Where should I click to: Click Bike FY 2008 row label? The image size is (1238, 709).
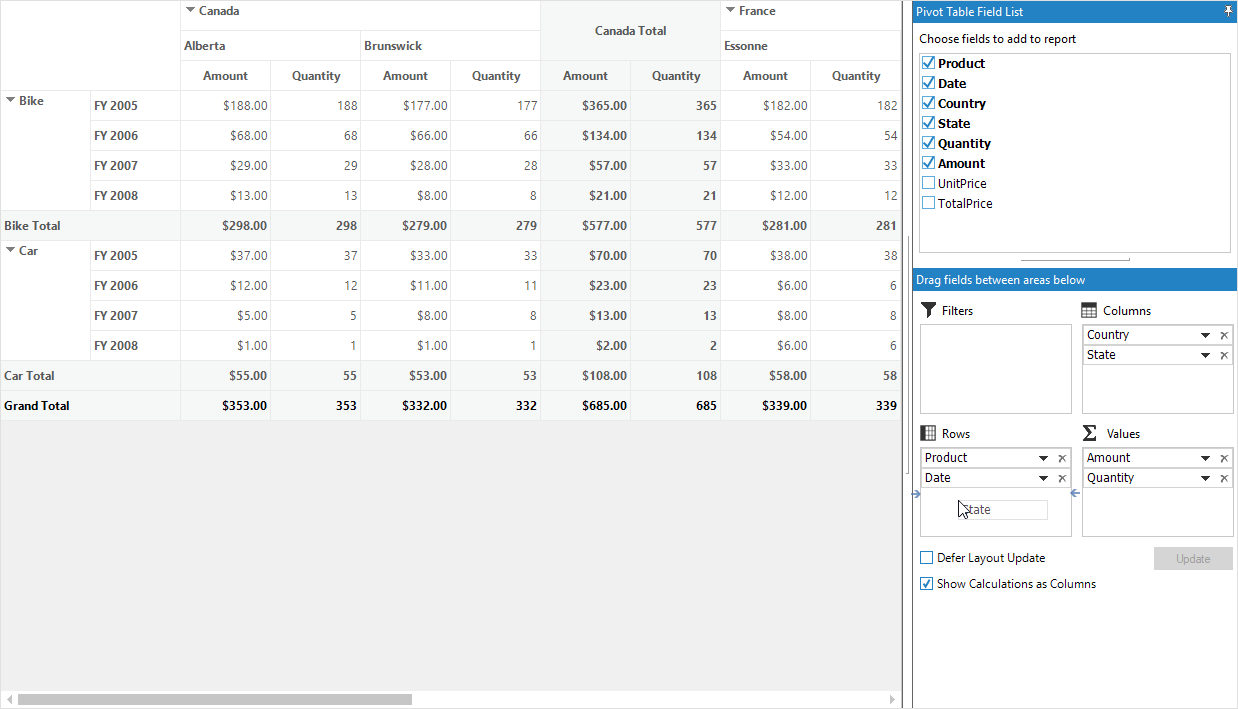coord(135,196)
